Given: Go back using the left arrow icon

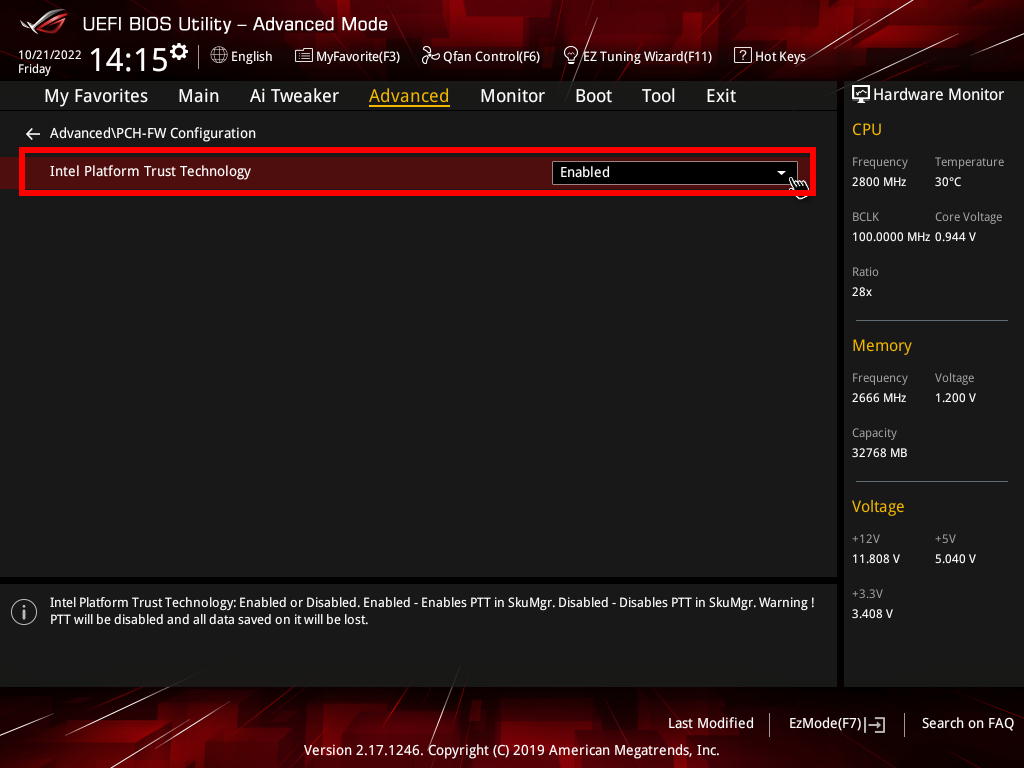Looking at the screenshot, I should [33, 134].
